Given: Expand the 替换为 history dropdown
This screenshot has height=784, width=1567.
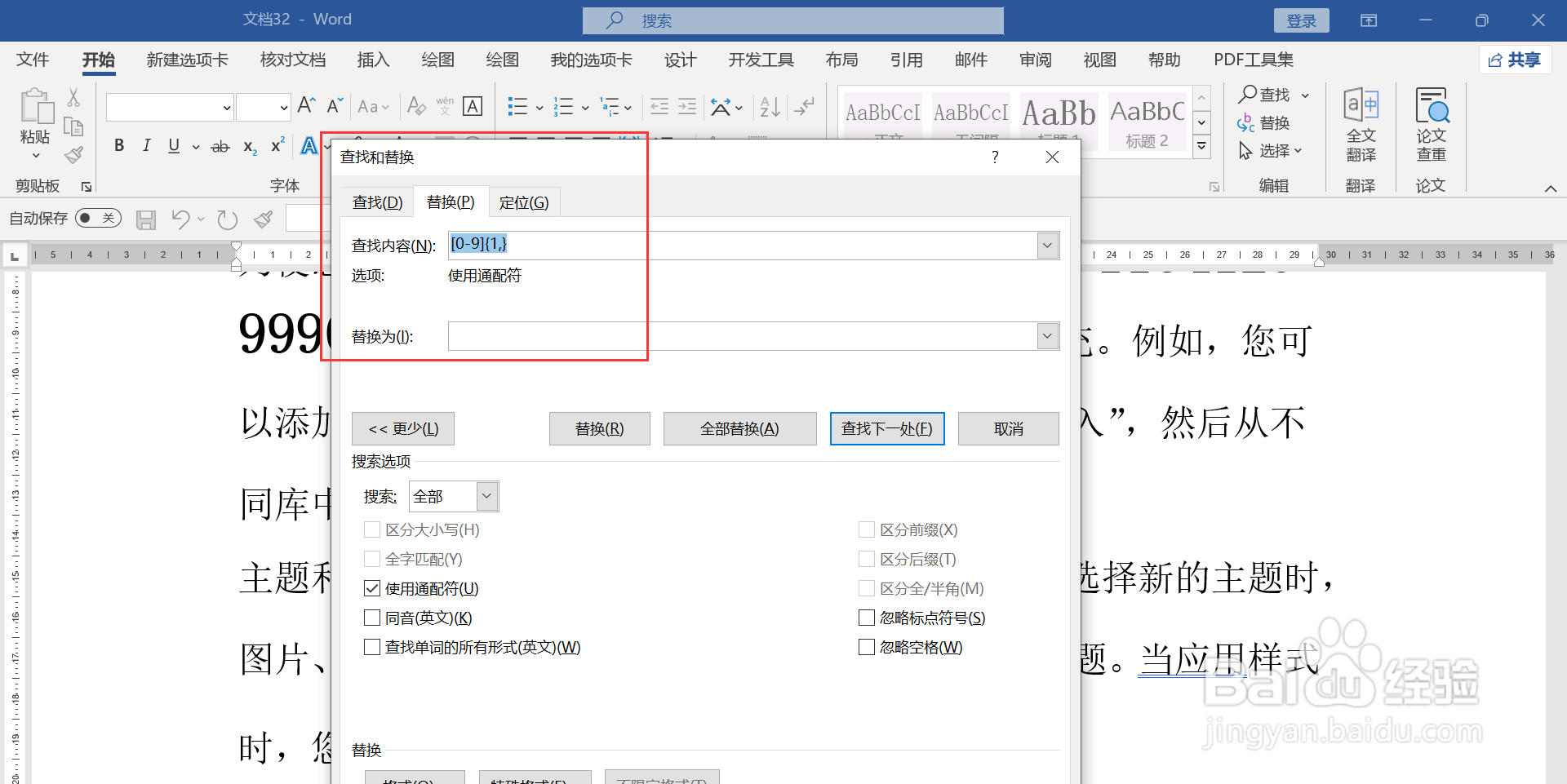Looking at the screenshot, I should (1048, 336).
